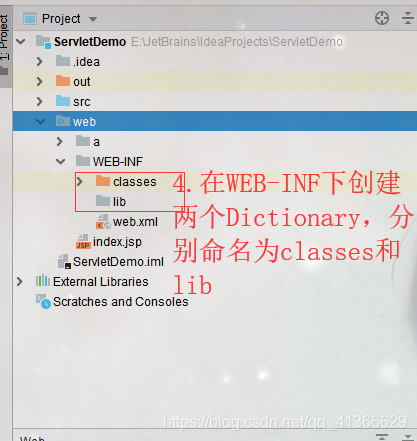
Task: Select the classes row label
Action: (x=135, y=182)
